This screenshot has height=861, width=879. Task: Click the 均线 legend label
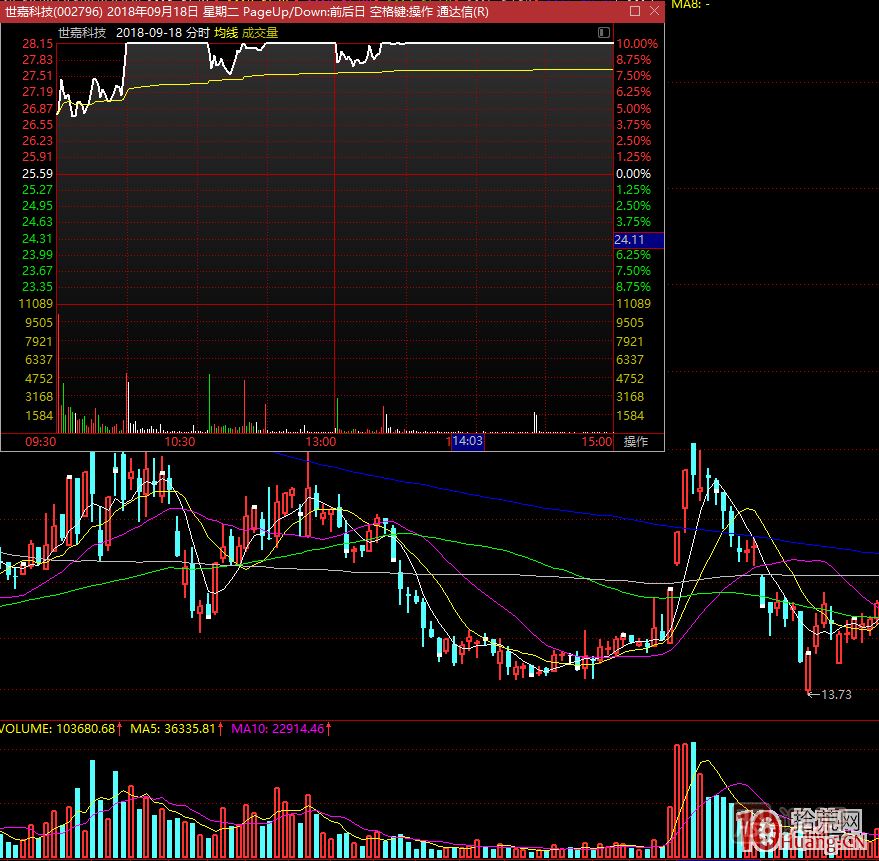(226, 32)
